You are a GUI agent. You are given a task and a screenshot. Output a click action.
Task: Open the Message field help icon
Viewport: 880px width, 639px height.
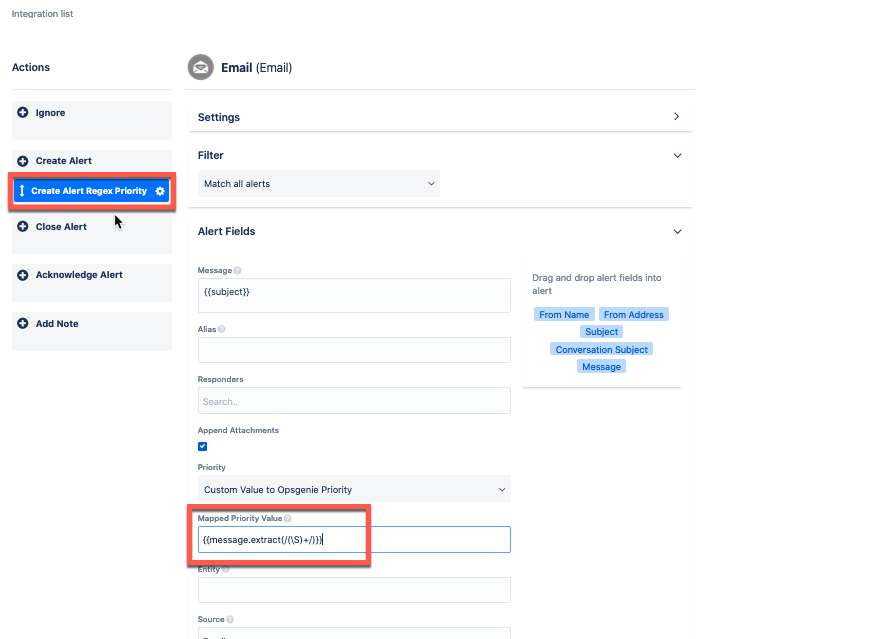point(237,270)
